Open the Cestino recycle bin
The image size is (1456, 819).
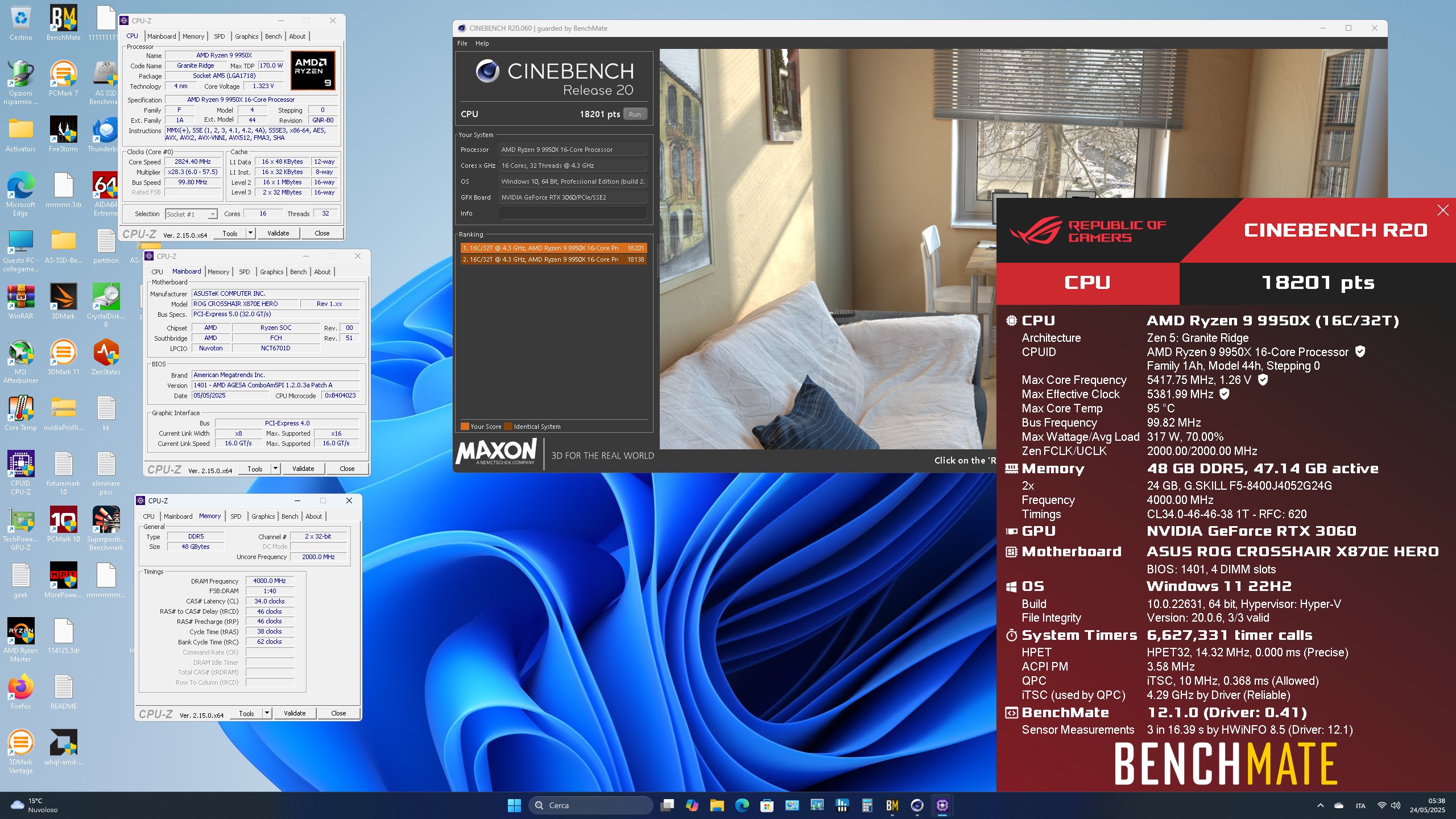pos(20,23)
